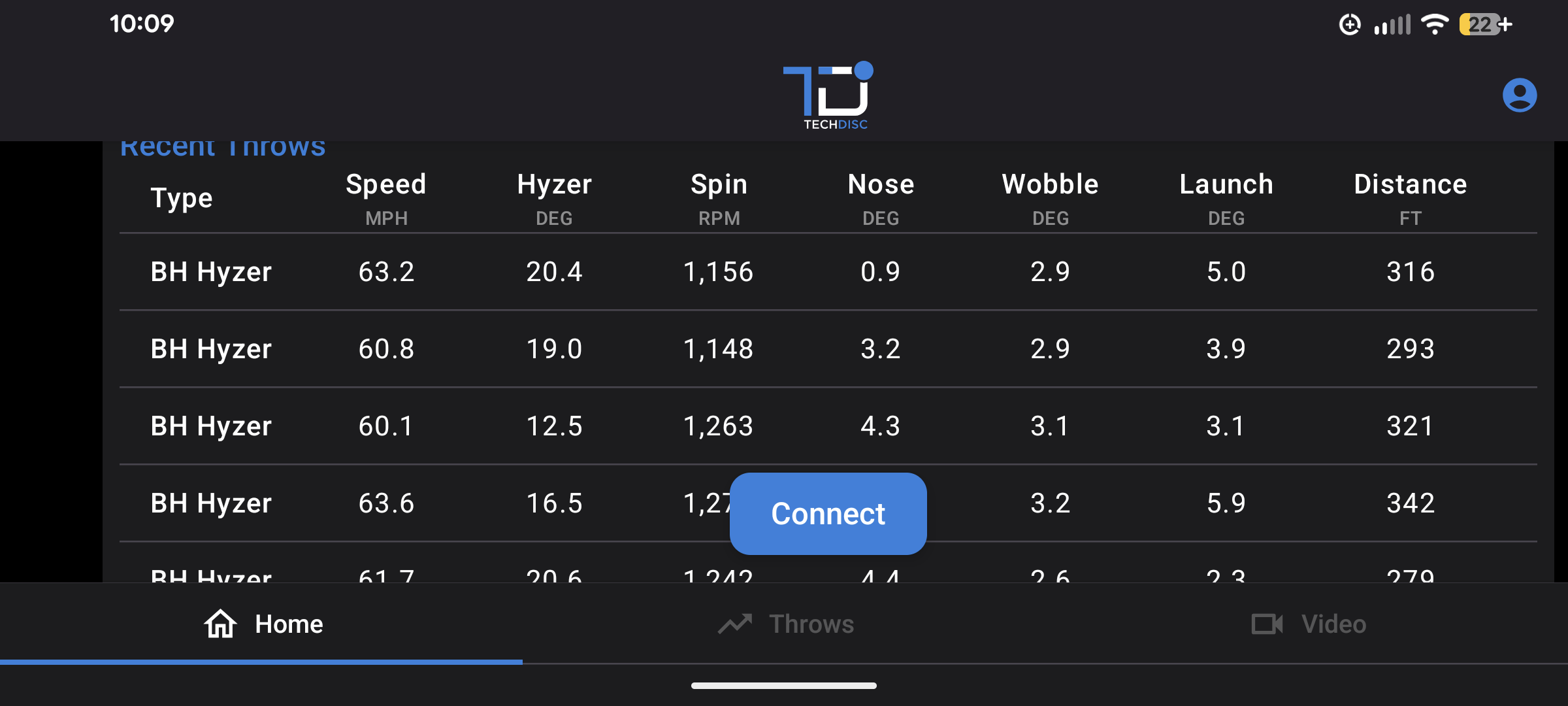
Task: Tap the Throws trend-line icon
Action: pyautogui.click(x=735, y=624)
